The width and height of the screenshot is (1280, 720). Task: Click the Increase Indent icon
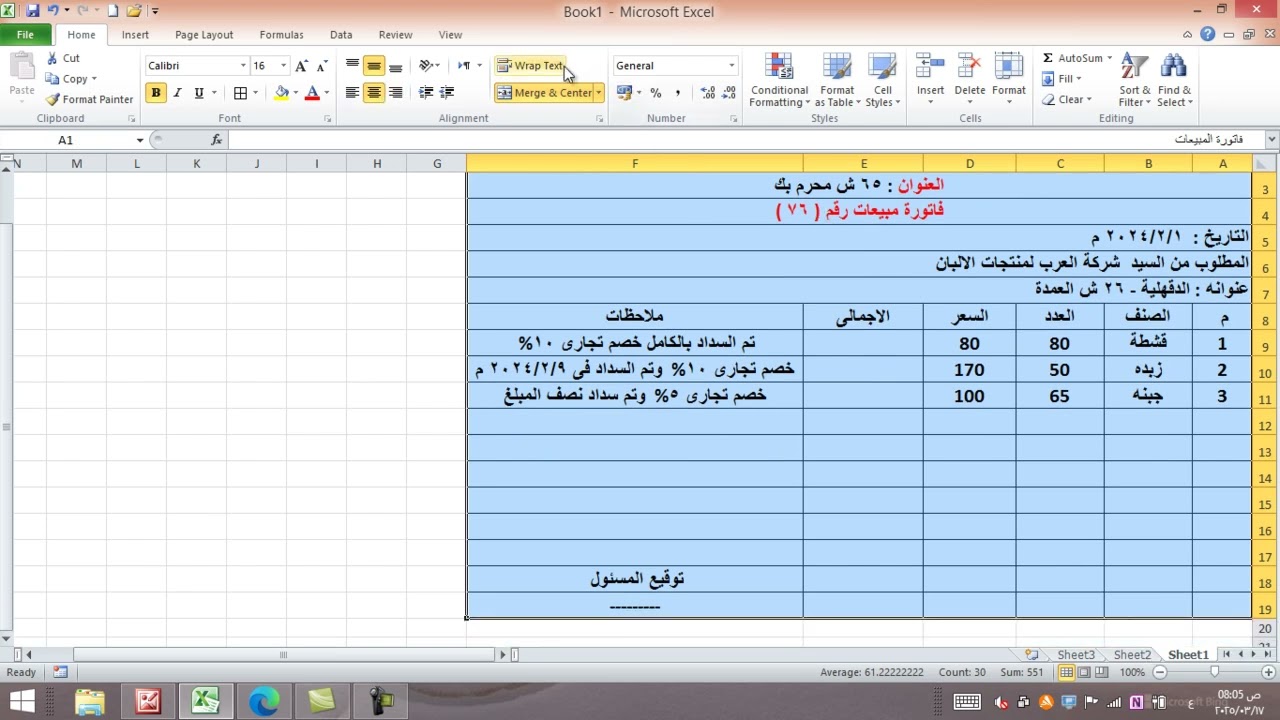pos(447,93)
